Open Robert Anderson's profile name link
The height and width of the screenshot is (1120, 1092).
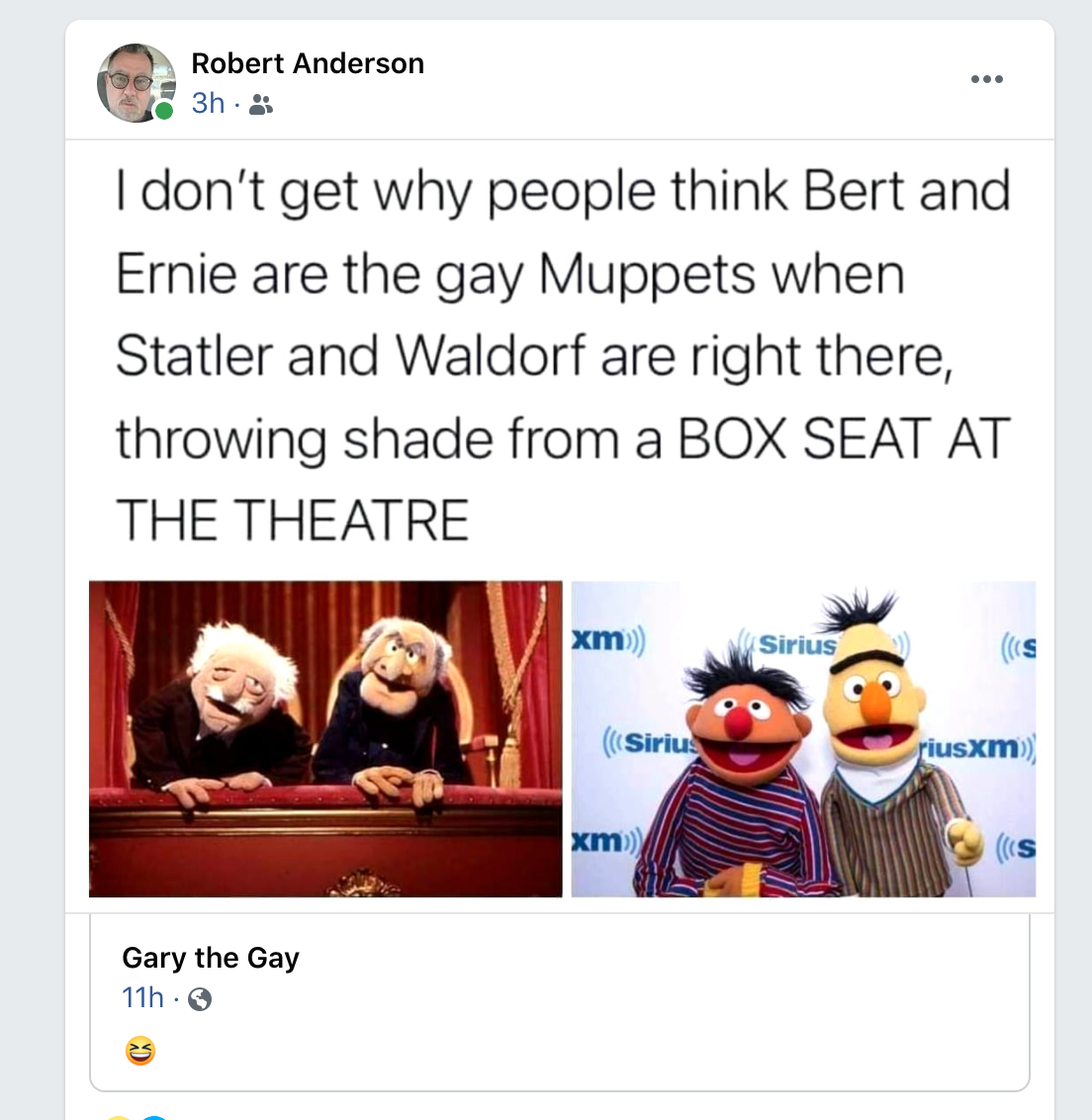308,63
